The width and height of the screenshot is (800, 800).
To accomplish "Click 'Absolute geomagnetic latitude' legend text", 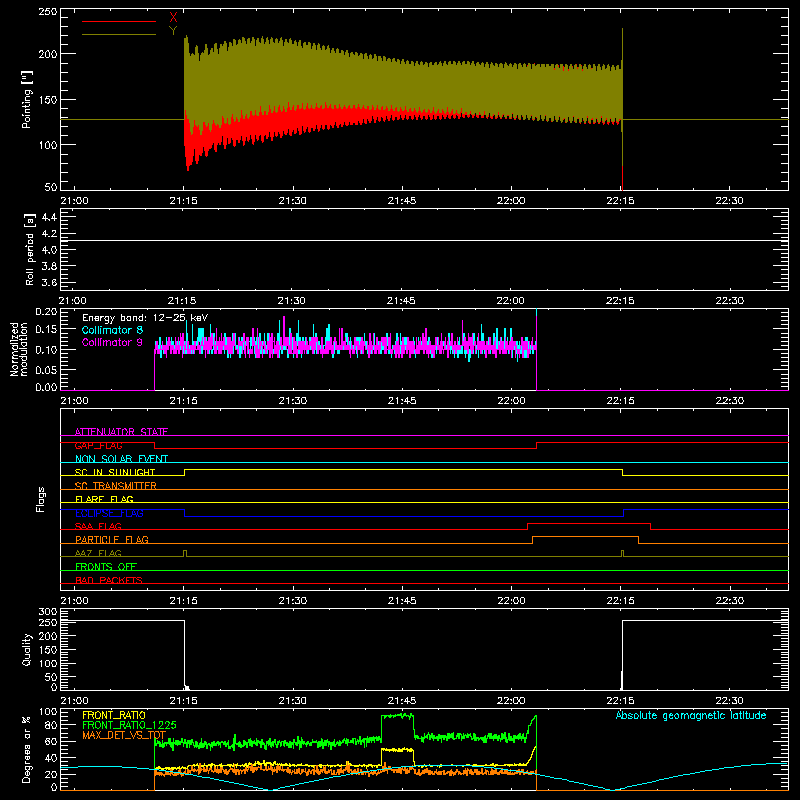I will [691, 715].
